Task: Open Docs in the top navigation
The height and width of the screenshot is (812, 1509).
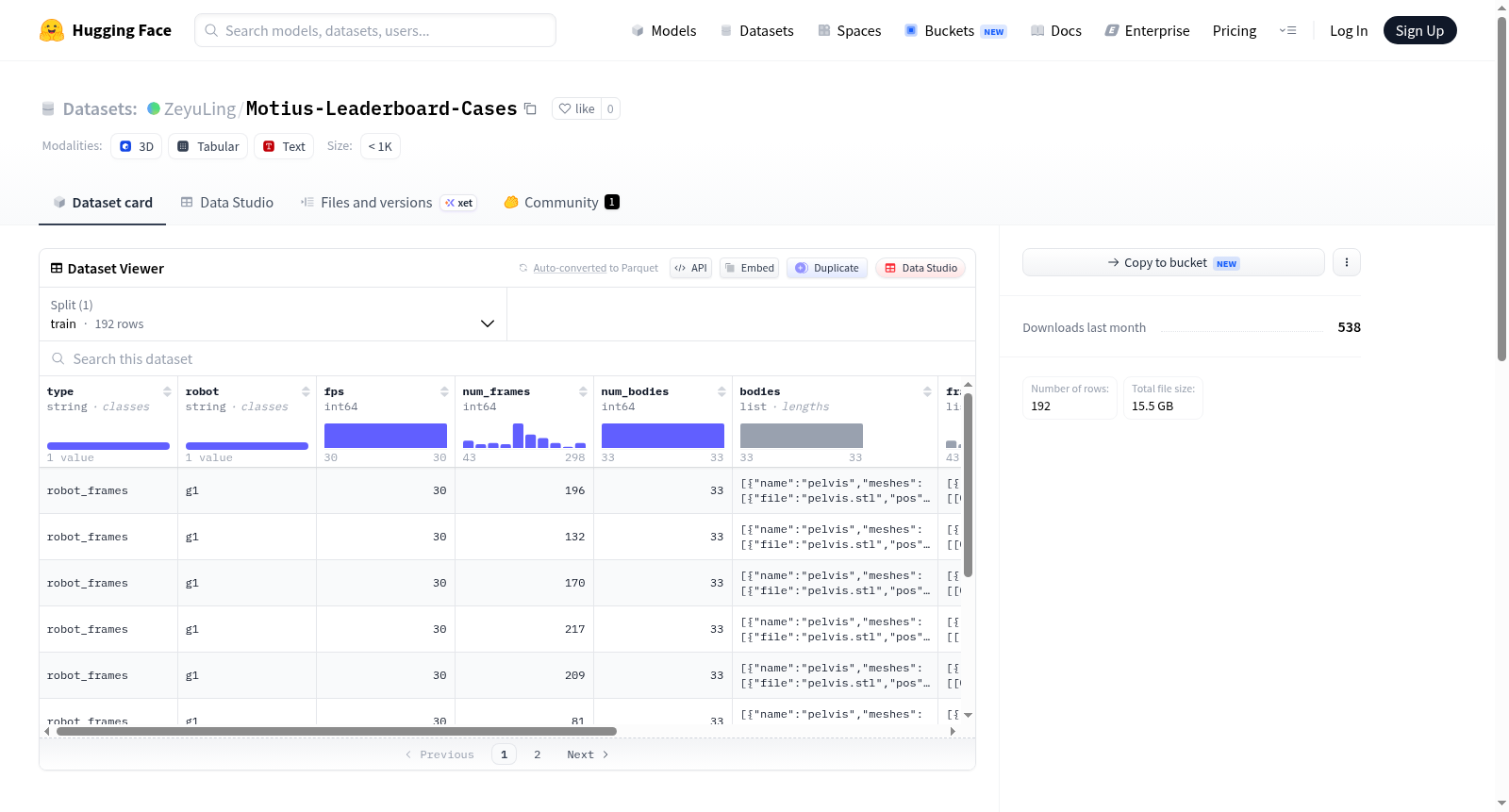Action: [x=1055, y=30]
